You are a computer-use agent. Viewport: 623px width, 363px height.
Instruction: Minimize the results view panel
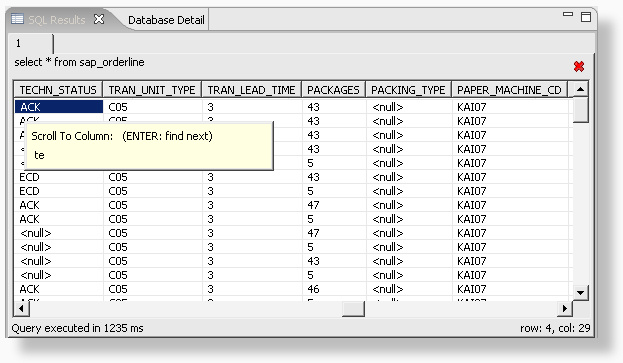tap(568, 15)
